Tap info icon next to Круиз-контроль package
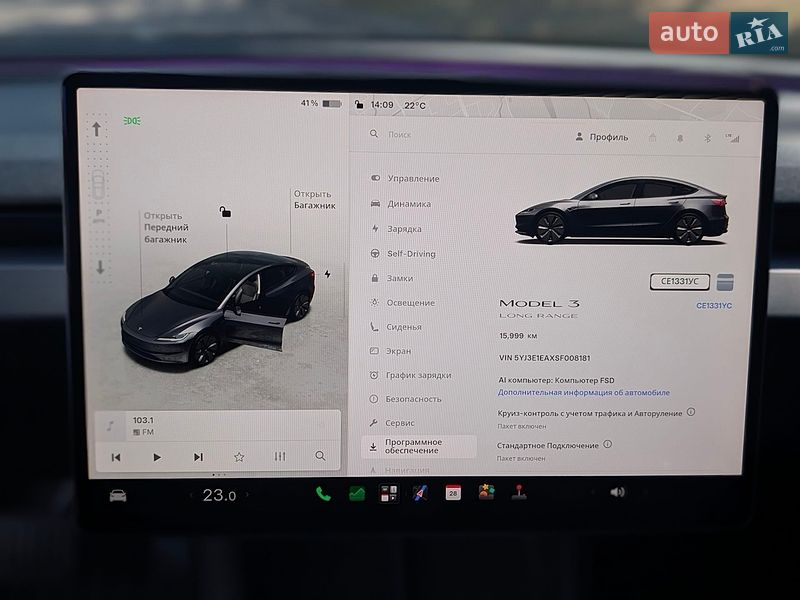Image resolution: width=800 pixels, height=600 pixels. pyautogui.click(x=691, y=412)
